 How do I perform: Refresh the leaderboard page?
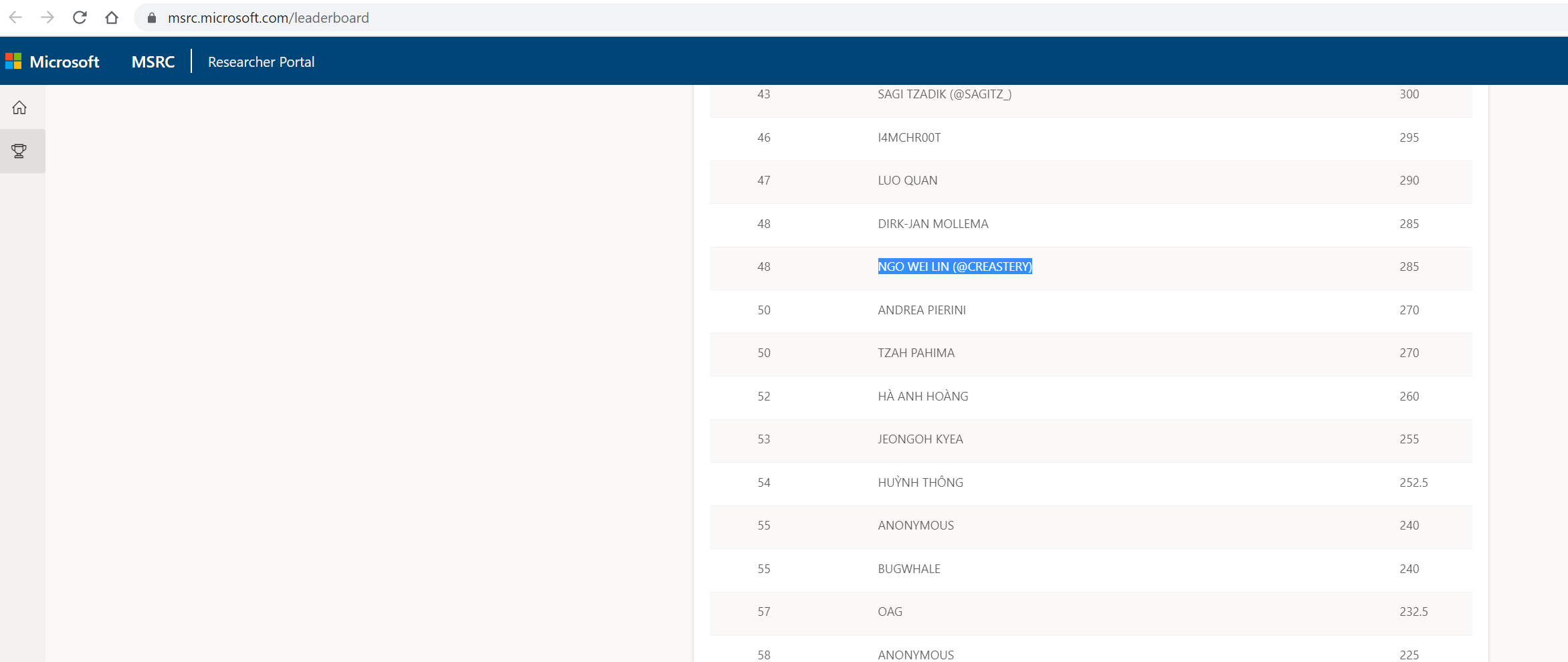coord(80,17)
